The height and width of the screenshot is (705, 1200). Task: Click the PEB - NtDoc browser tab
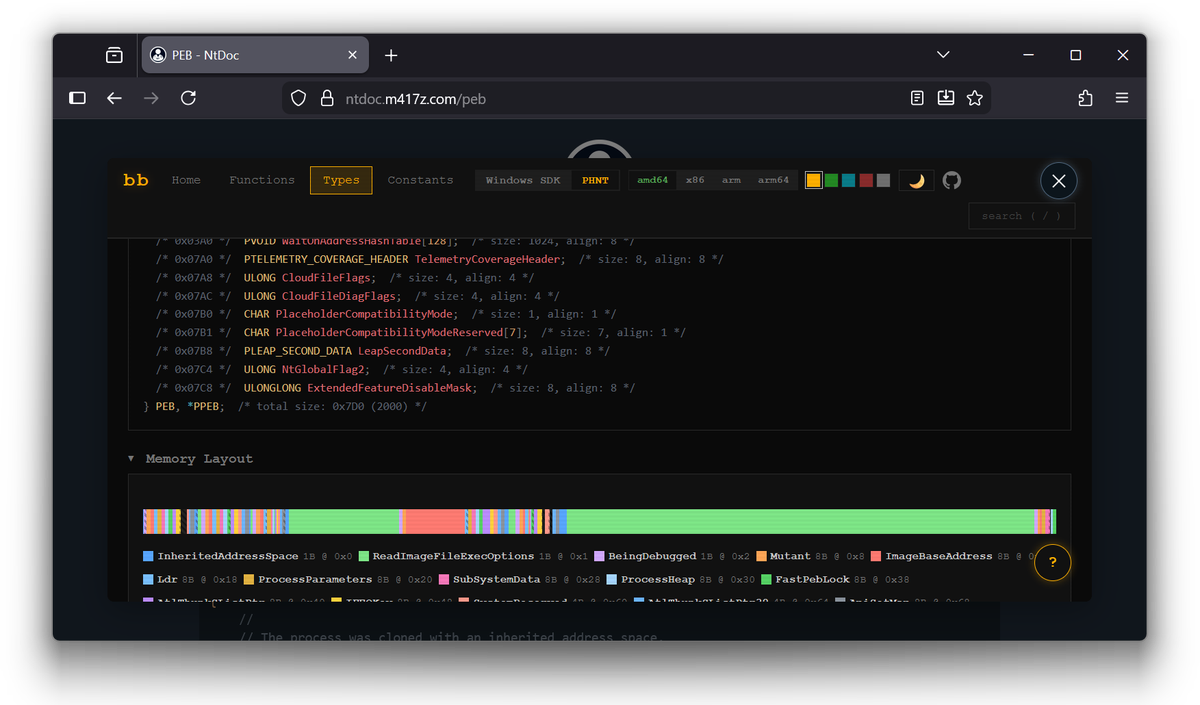pos(255,55)
